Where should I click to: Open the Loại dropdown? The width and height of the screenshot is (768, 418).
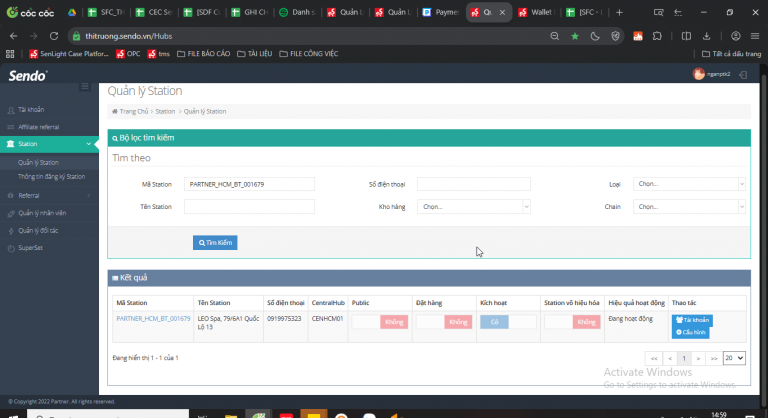689,184
